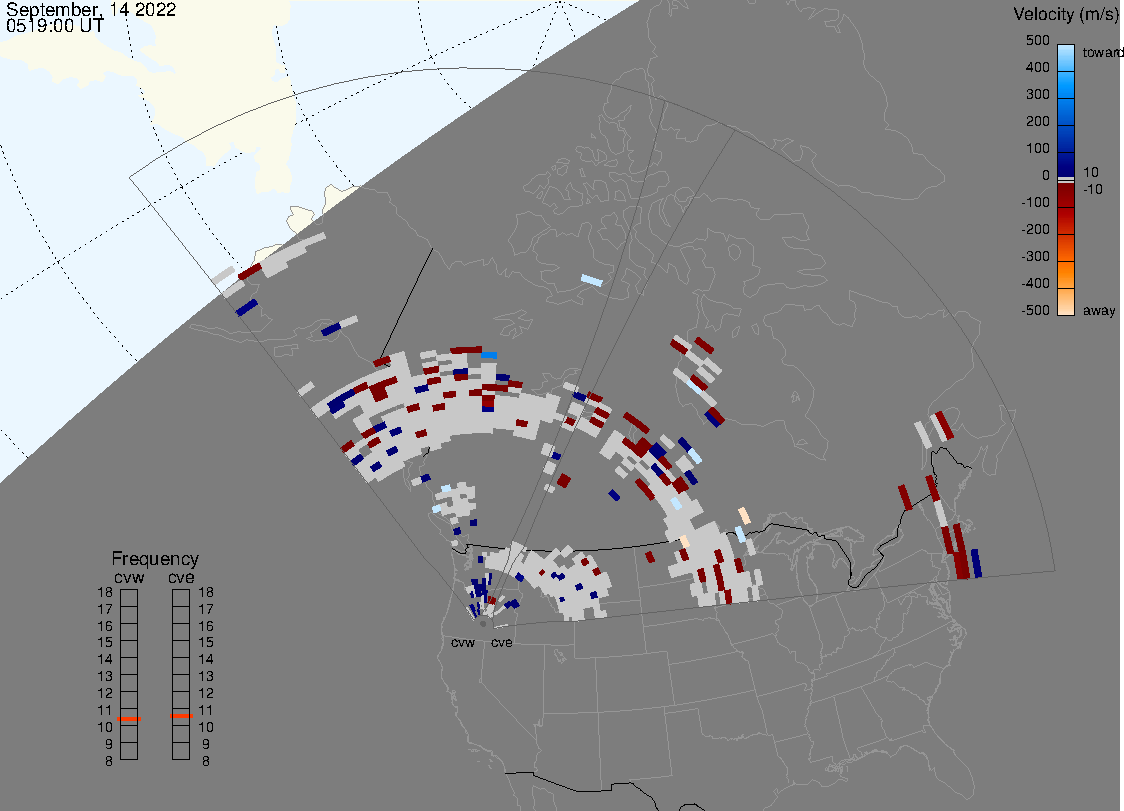Click the 'Velocity (m/s)' colorbar title
Screen dimensions: 1124x811
(x=1065, y=14)
